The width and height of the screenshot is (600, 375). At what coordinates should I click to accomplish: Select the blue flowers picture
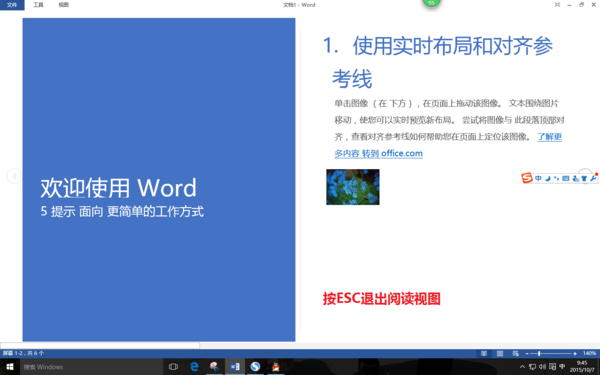[x=353, y=187]
